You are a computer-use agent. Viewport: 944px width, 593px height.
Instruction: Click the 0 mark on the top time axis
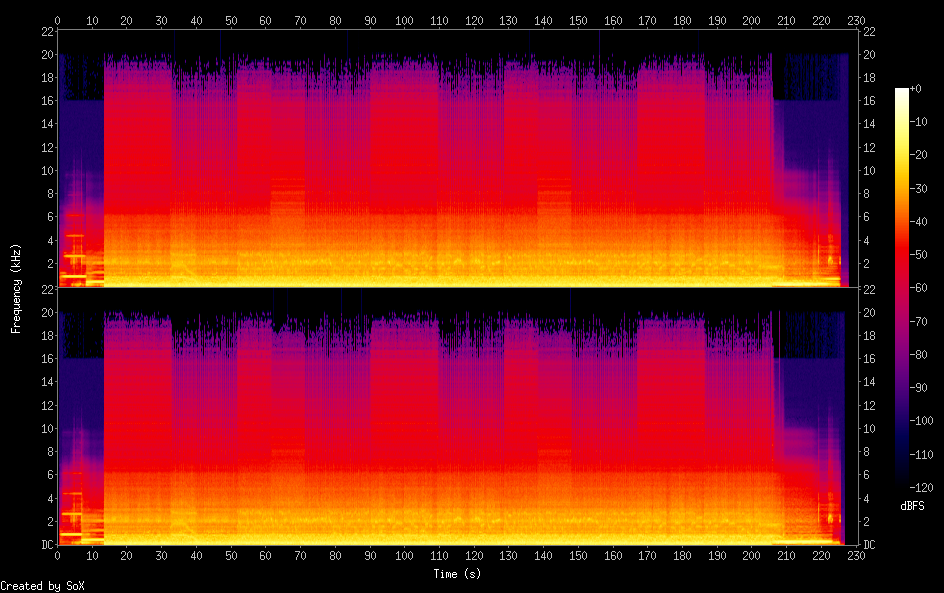coord(58,20)
